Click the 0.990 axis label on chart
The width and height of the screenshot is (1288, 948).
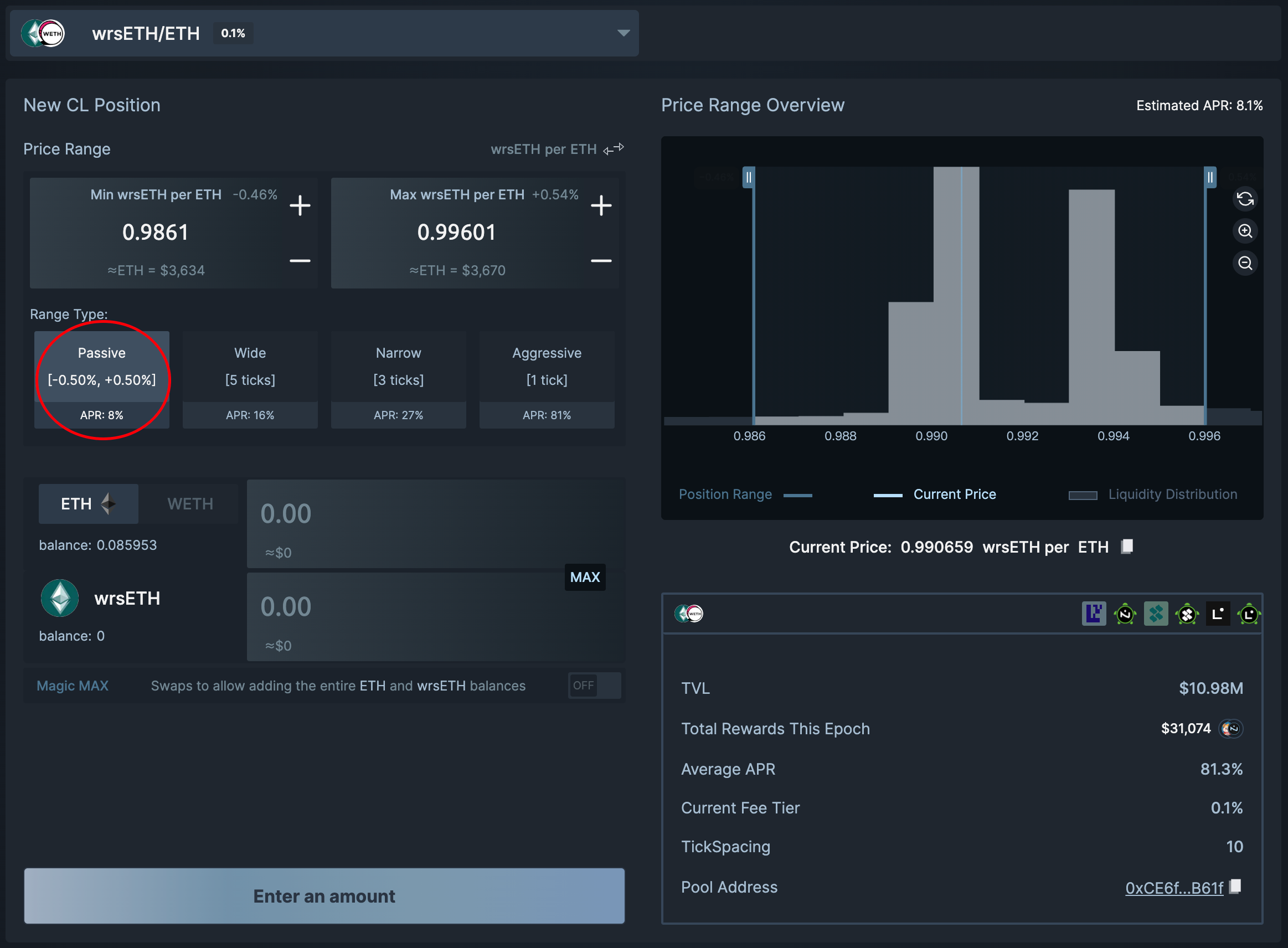(x=931, y=436)
